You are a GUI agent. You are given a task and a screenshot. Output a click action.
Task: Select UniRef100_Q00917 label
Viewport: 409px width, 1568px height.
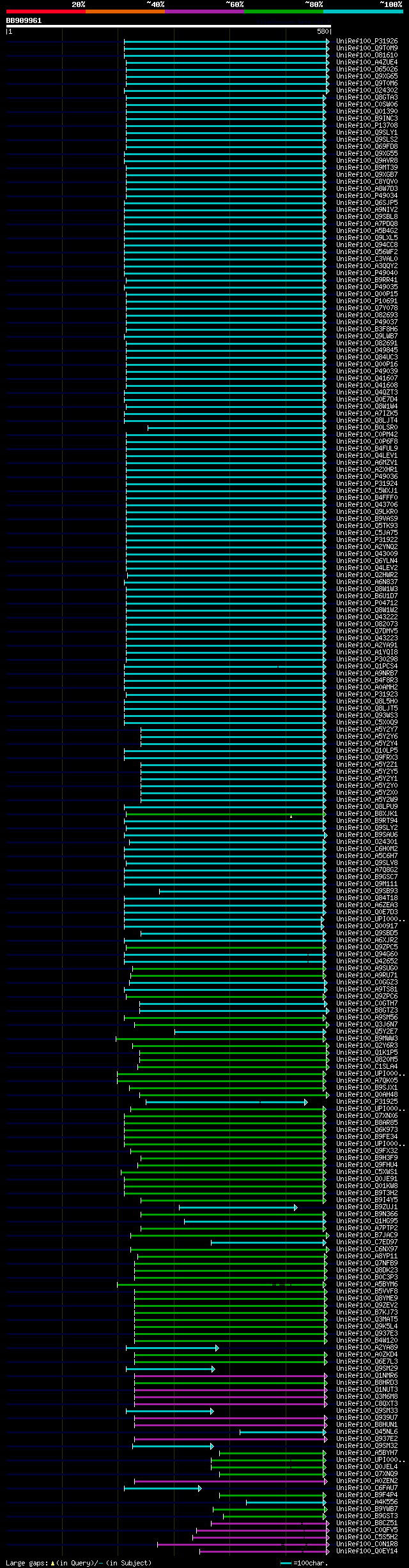click(367, 926)
